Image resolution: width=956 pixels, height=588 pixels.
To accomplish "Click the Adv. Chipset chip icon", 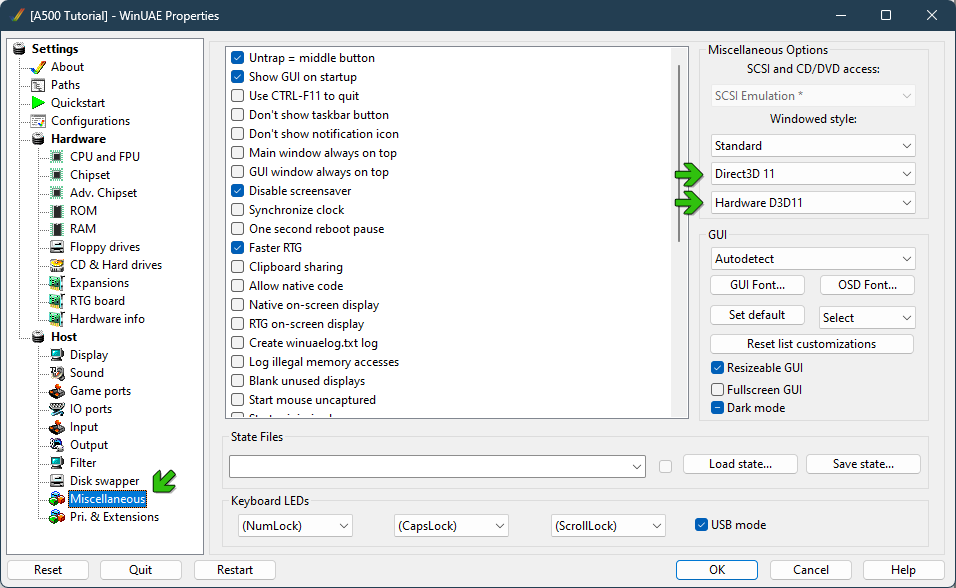I will [57, 193].
